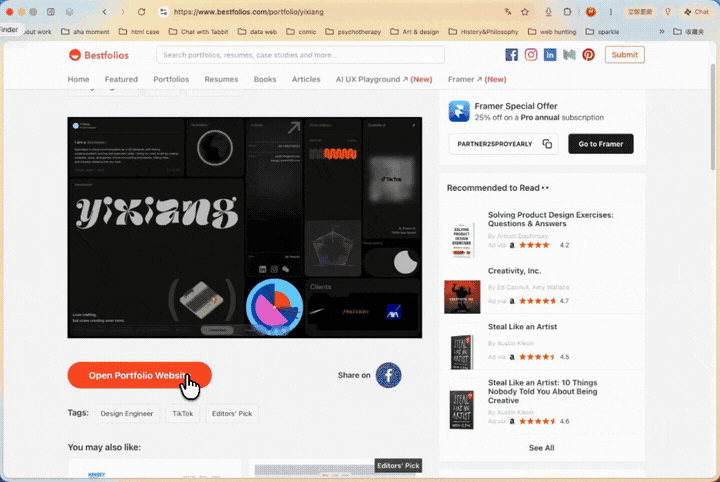Open the extensions icon in toolbar
720x482 pixels.
tap(567, 12)
